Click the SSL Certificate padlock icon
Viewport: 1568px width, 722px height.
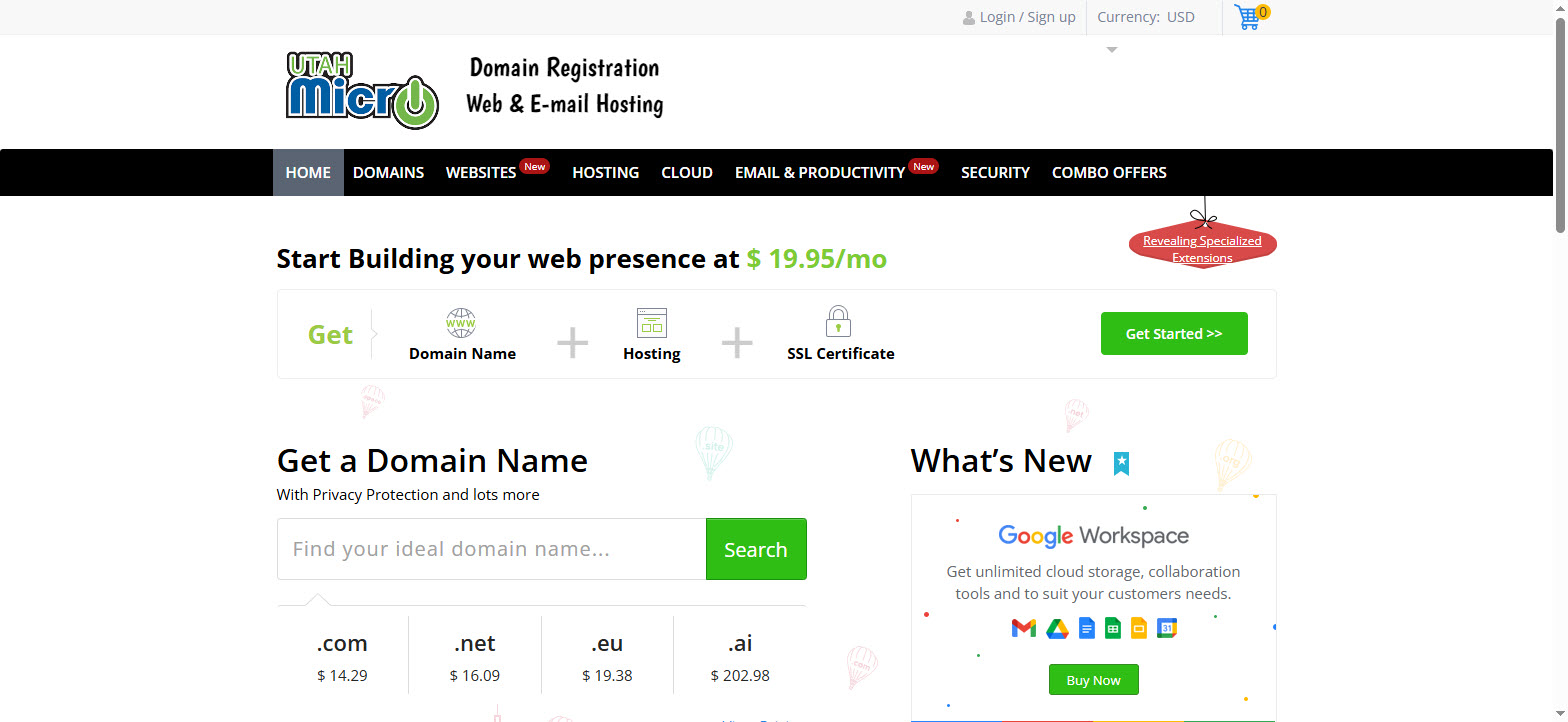point(838,322)
